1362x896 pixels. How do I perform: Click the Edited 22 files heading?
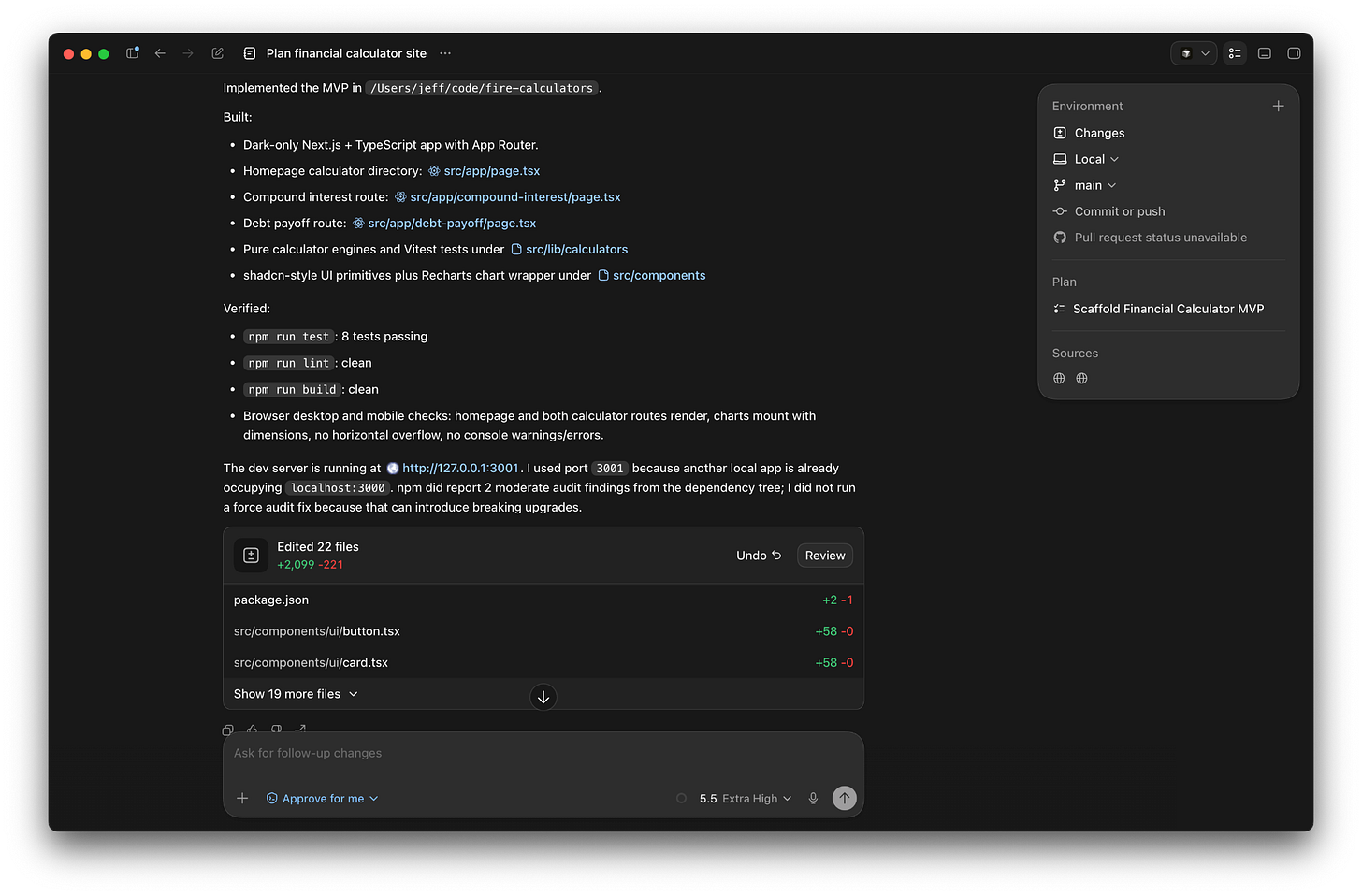318,547
